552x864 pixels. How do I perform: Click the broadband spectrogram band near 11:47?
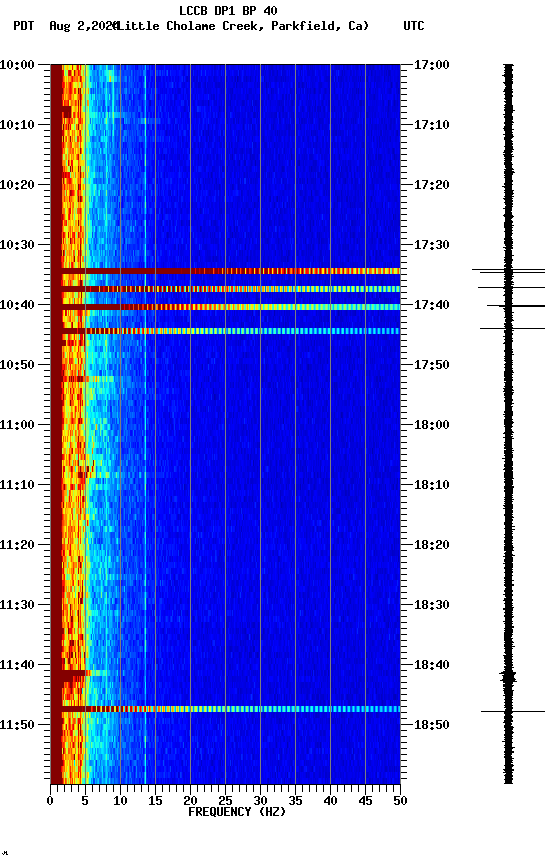tap(225, 709)
